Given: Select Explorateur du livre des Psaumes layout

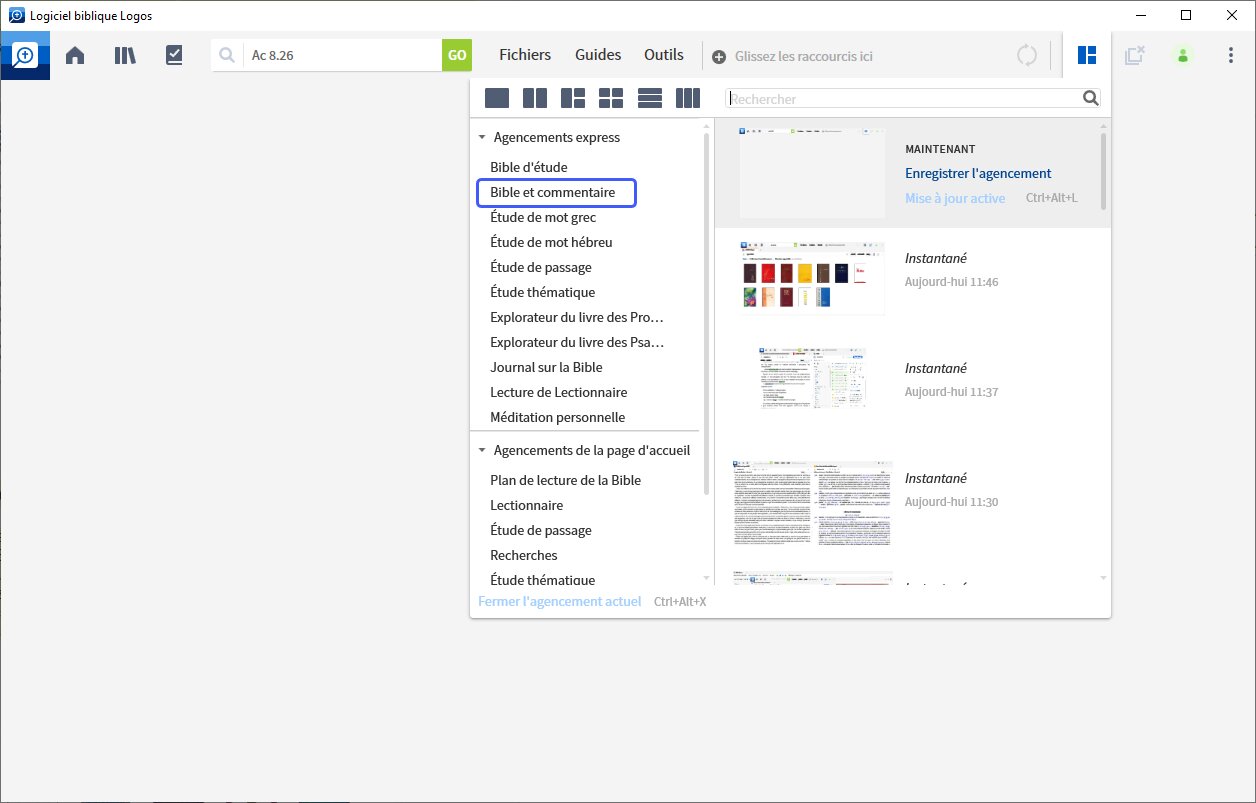Looking at the screenshot, I should (577, 342).
